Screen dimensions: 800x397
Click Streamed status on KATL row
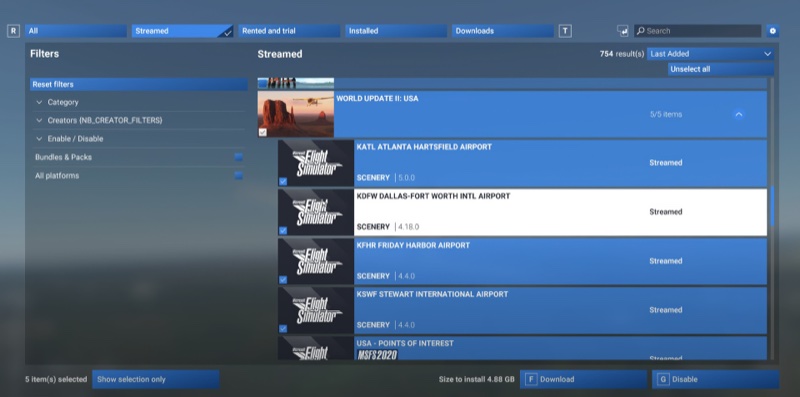666,163
